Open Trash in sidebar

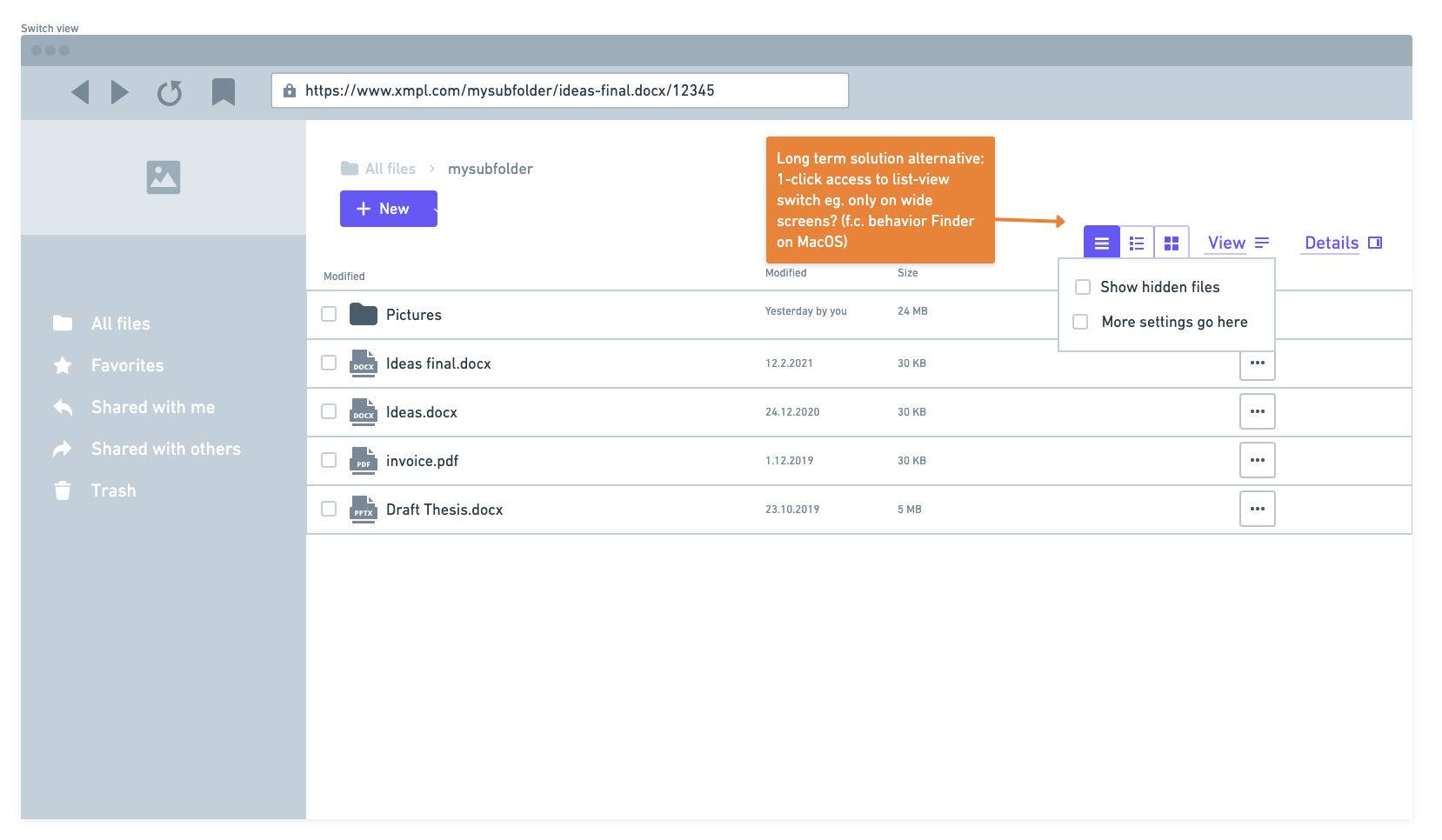114,490
